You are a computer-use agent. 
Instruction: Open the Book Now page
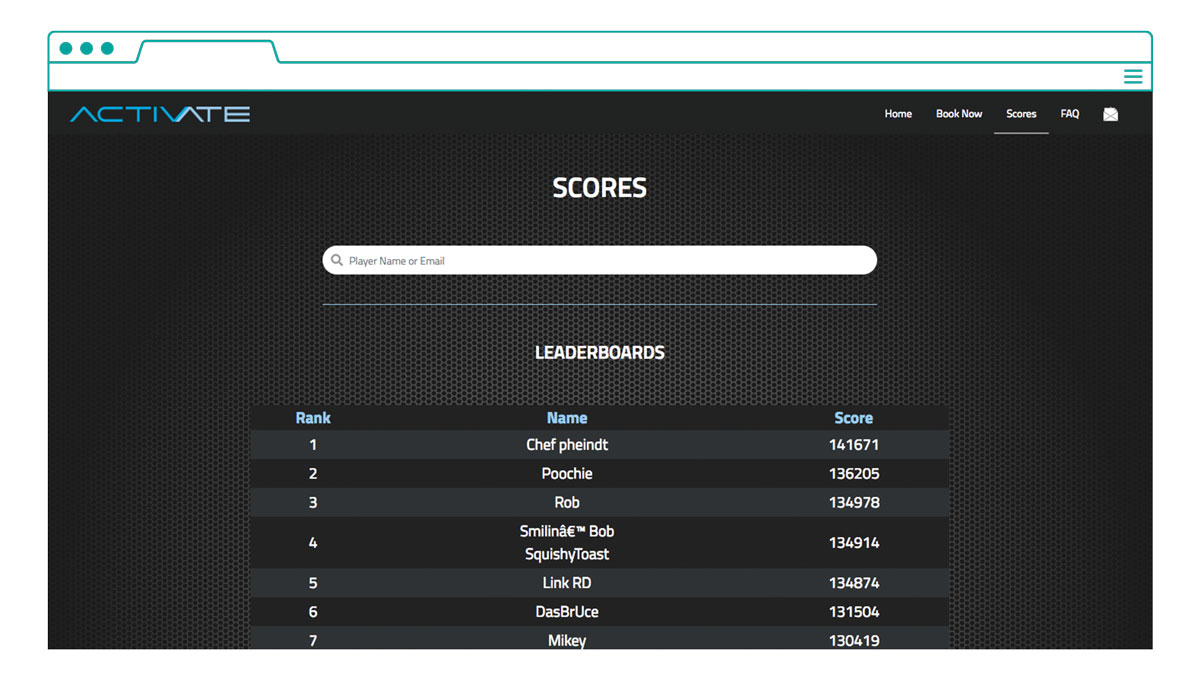(x=959, y=114)
